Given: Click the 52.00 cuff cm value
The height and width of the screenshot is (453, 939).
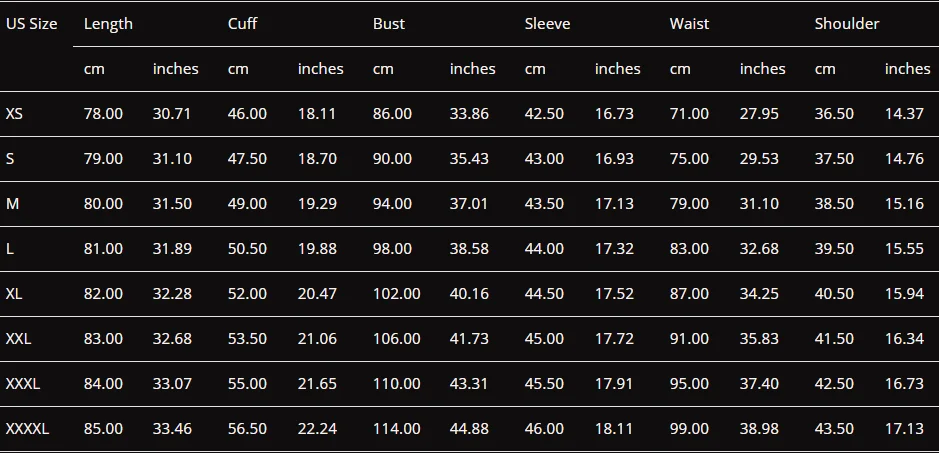Looking at the screenshot, I should [247, 294].
